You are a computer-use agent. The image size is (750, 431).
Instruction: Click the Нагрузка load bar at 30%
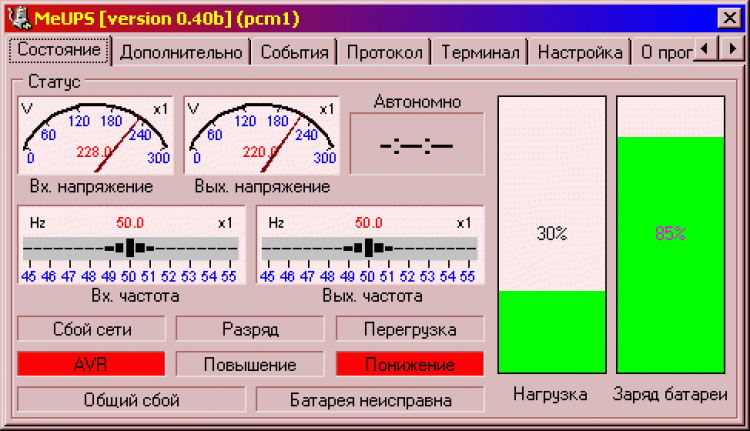click(552, 234)
